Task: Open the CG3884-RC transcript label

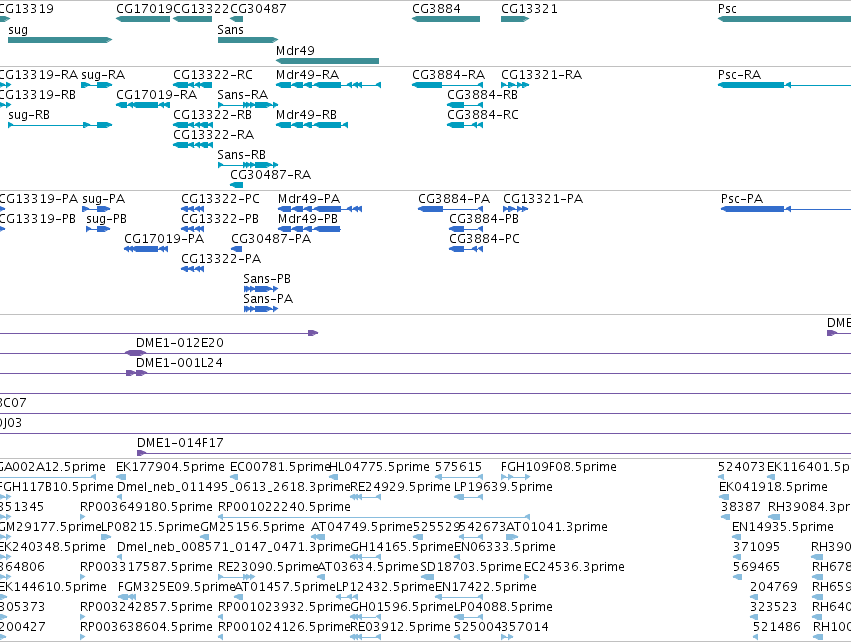Action: point(483,115)
